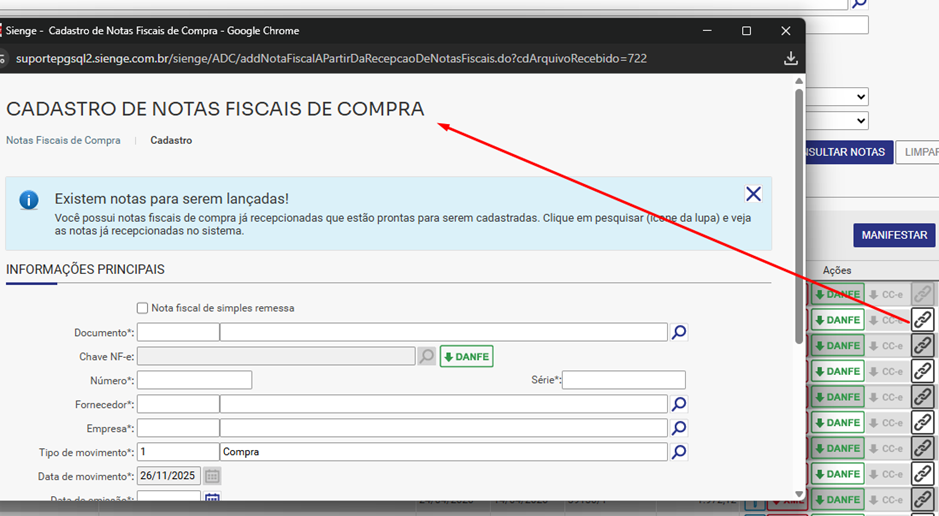Viewport: 939px width, 516px height.
Task: Click the 'Compra' movement type field
Action: tap(444, 452)
